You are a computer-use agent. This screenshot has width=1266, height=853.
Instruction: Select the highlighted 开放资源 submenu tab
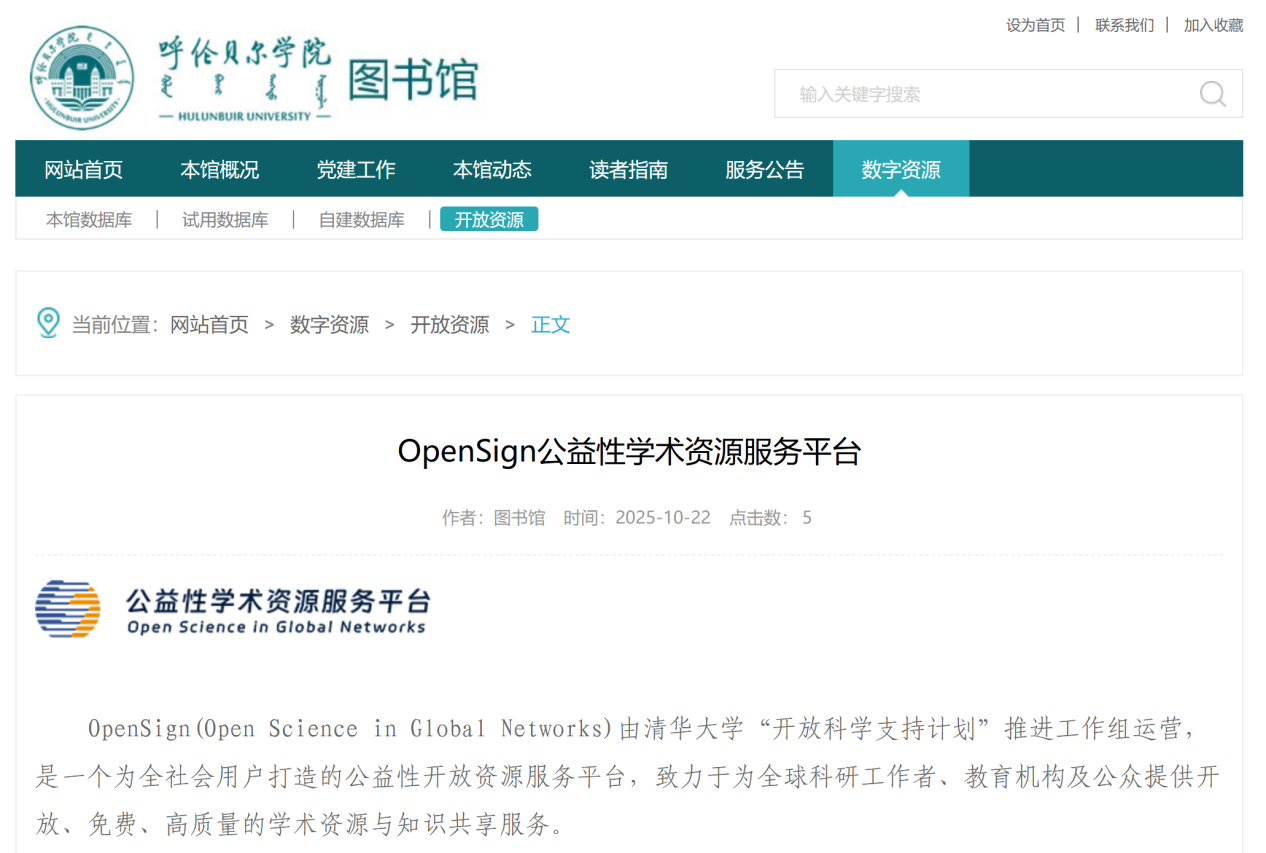click(489, 220)
